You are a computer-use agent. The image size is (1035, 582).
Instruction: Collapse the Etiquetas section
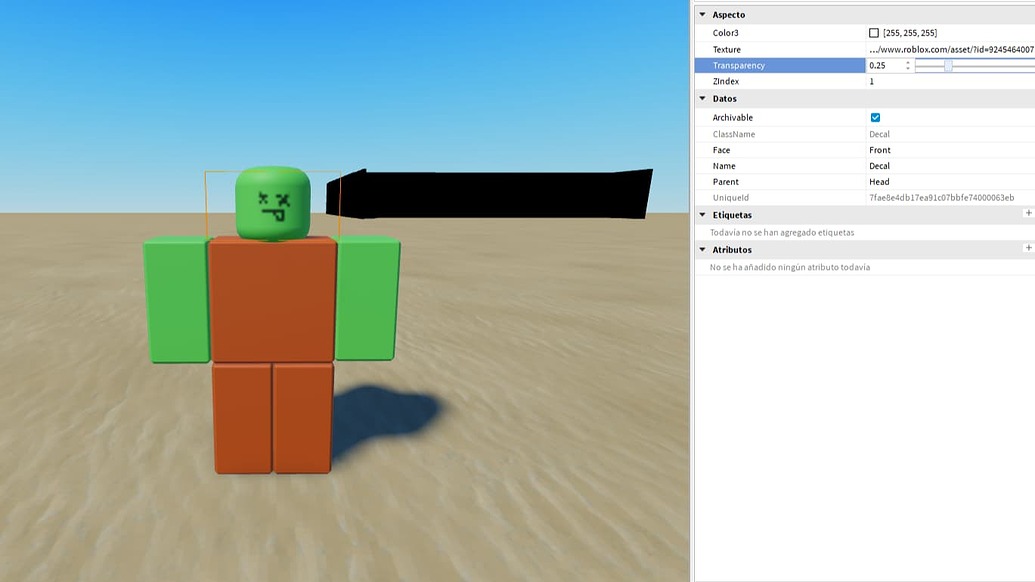(704, 214)
